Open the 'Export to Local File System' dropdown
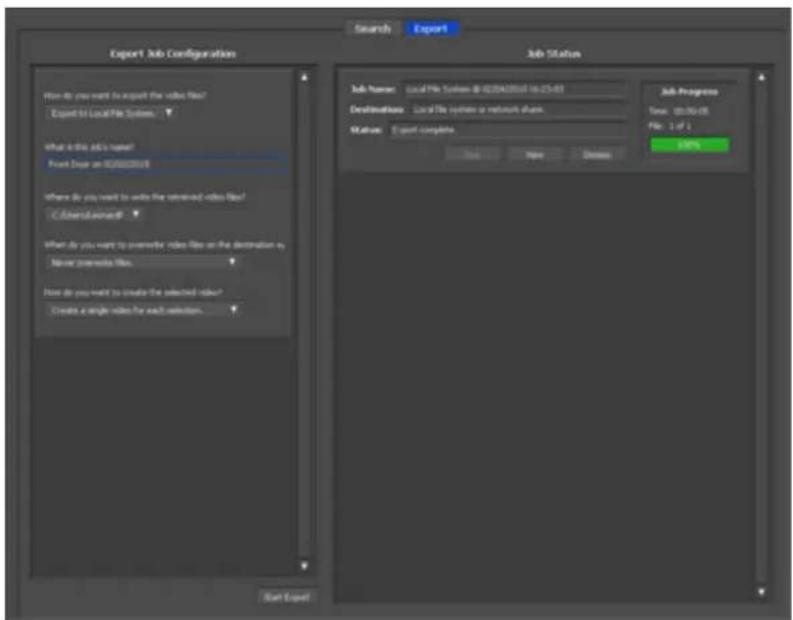The image size is (793, 620). click(x=111, y=113)
